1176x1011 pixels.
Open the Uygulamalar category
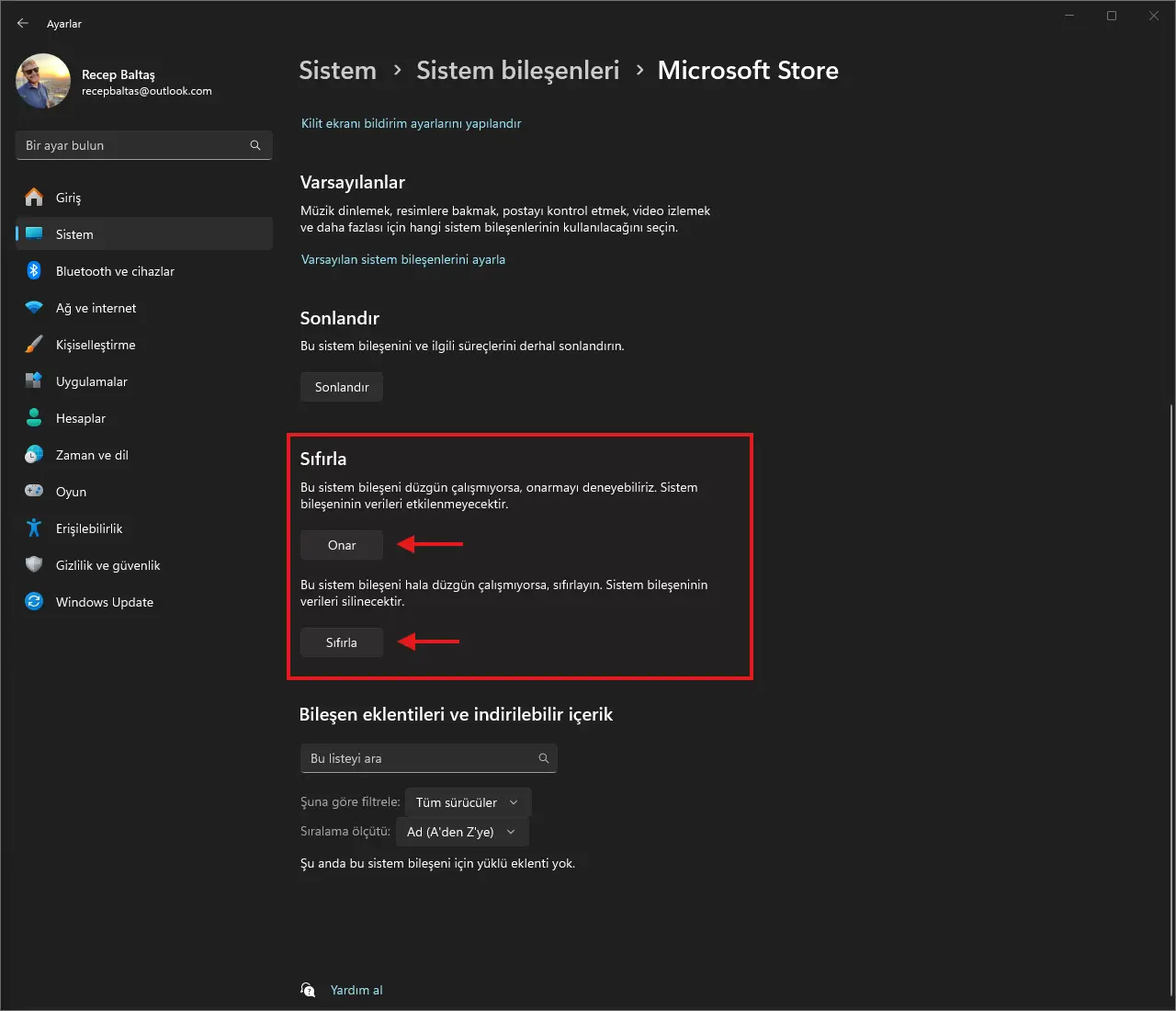pos(144,381)
